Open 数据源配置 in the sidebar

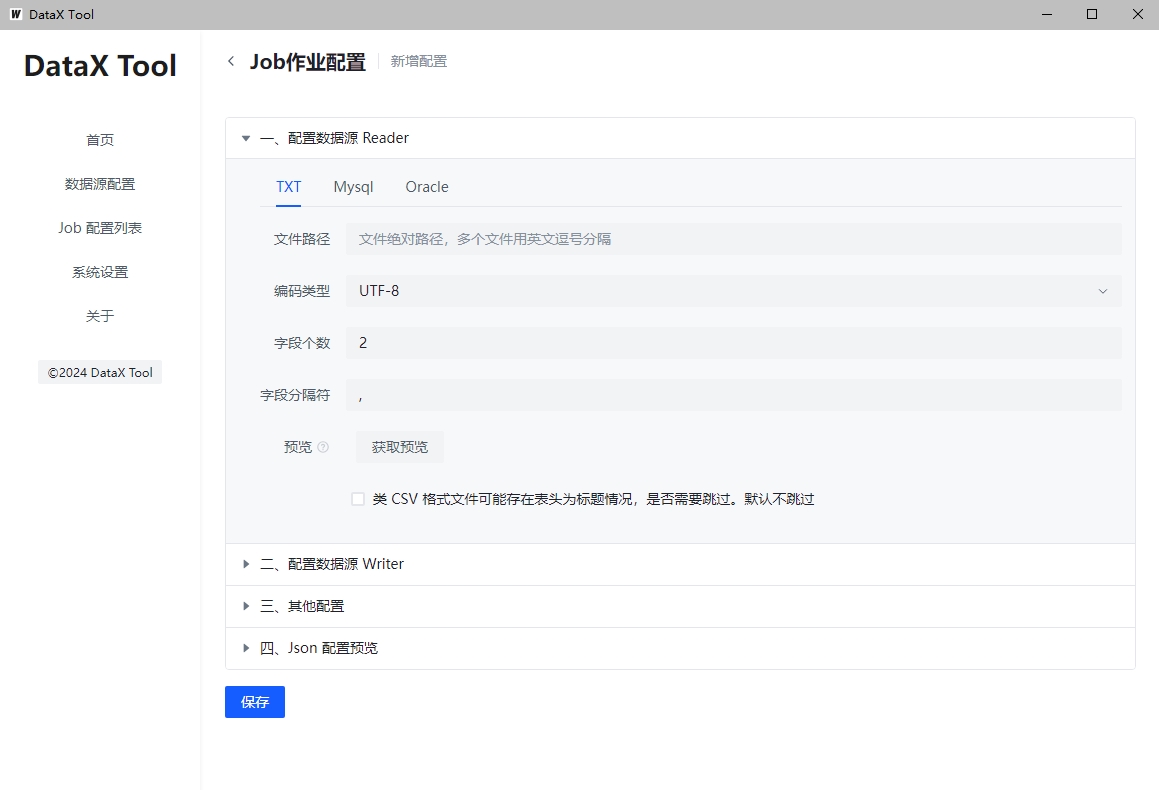click(100, 184)
